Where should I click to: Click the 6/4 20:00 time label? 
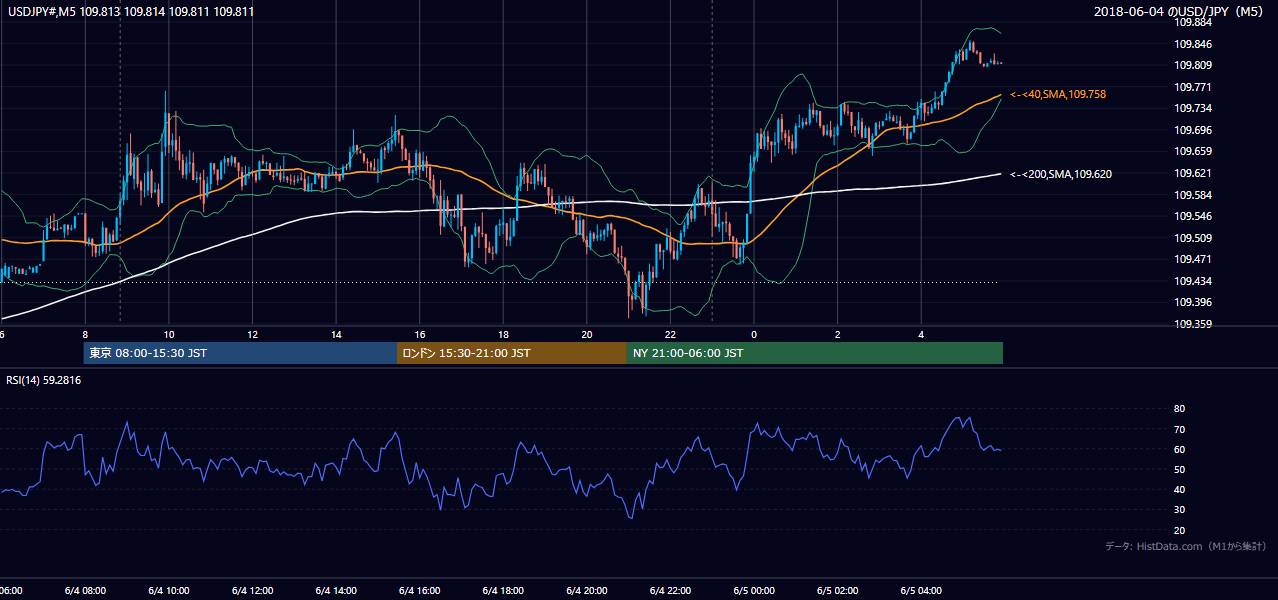586,591
